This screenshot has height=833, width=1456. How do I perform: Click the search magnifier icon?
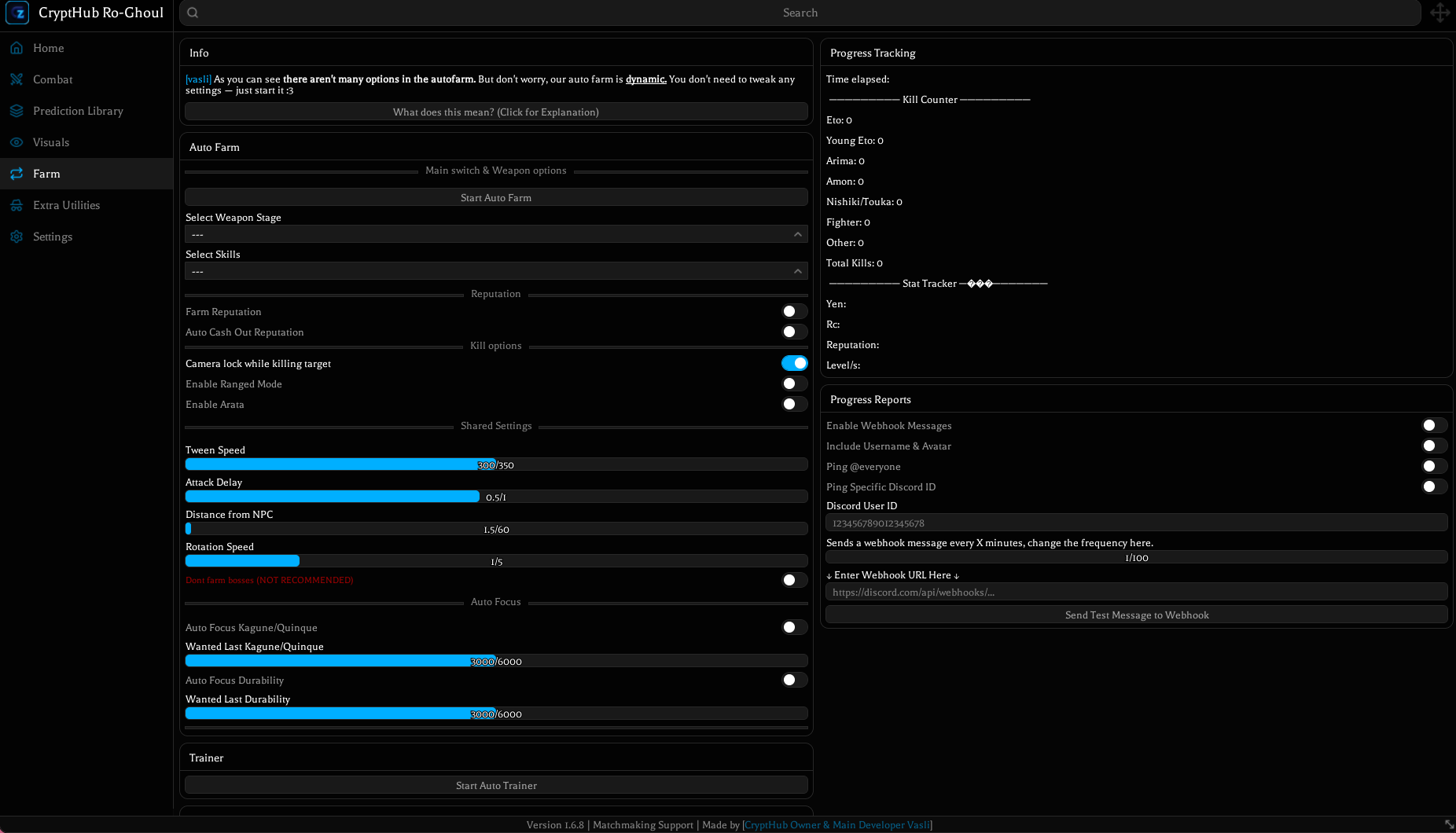pos(193,13)
